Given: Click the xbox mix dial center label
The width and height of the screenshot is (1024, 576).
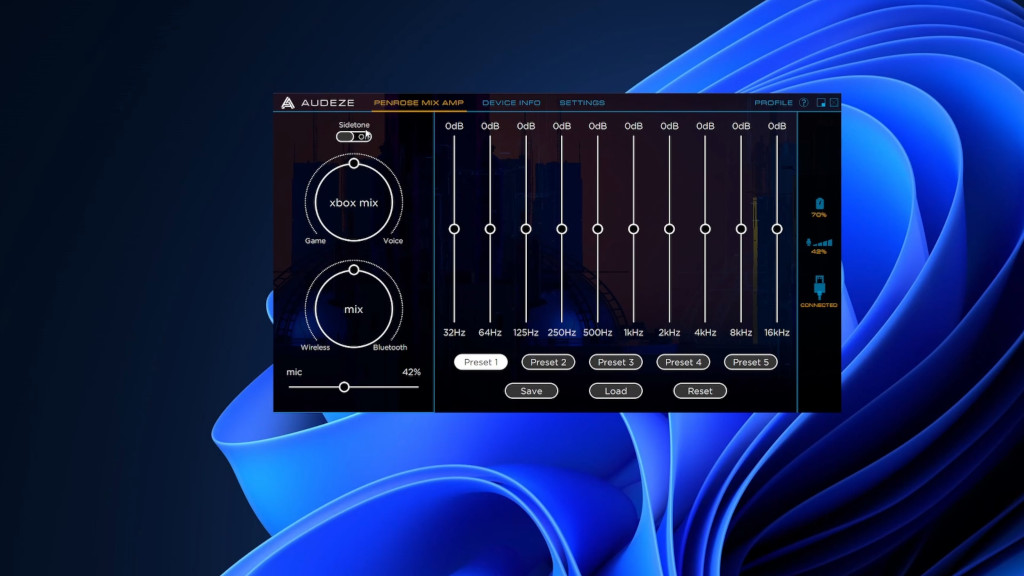Looking at the screenshot, I should [x=354, y=203].
